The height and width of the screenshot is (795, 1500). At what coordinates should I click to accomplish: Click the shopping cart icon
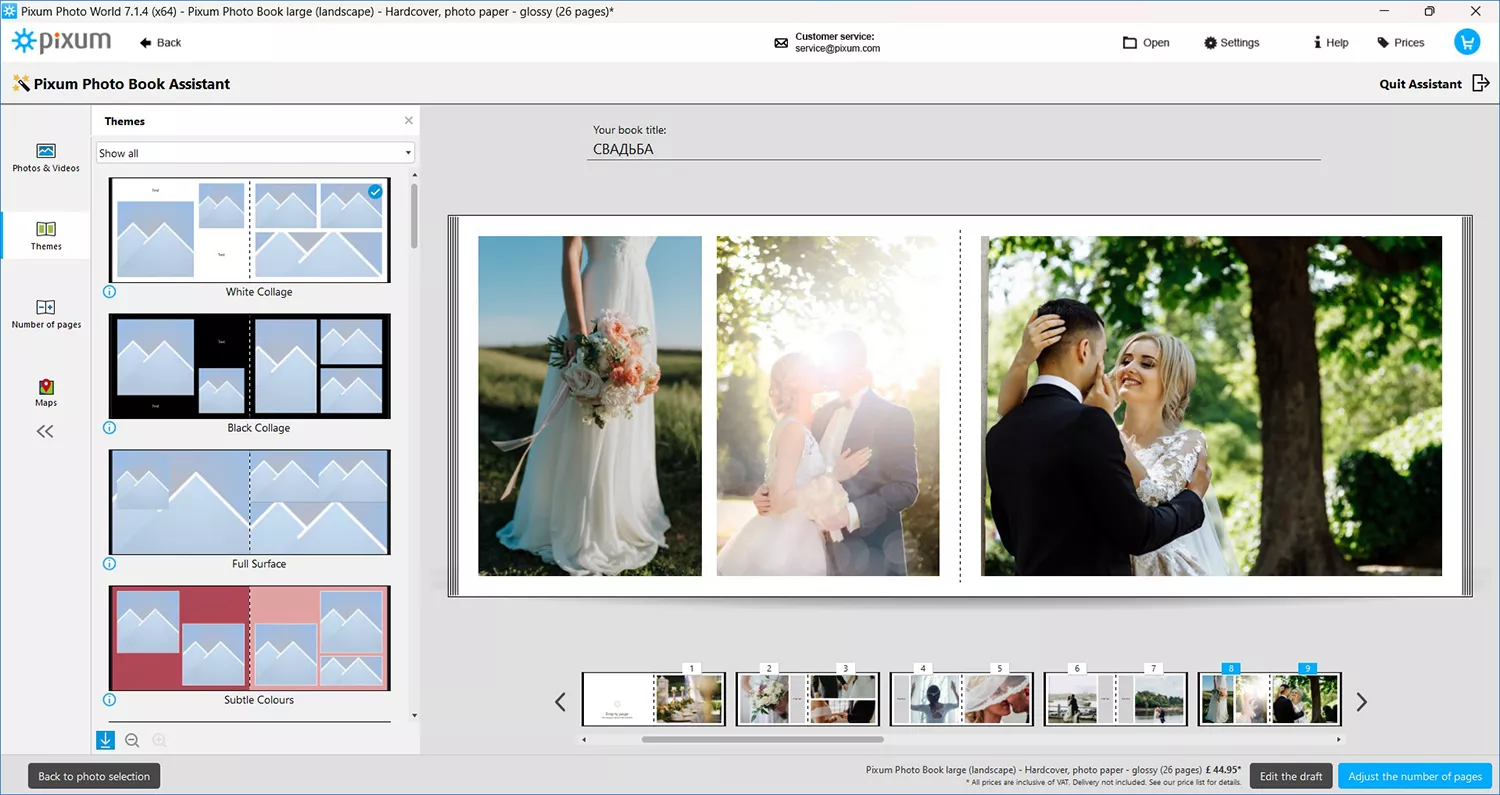point(1467,42)
